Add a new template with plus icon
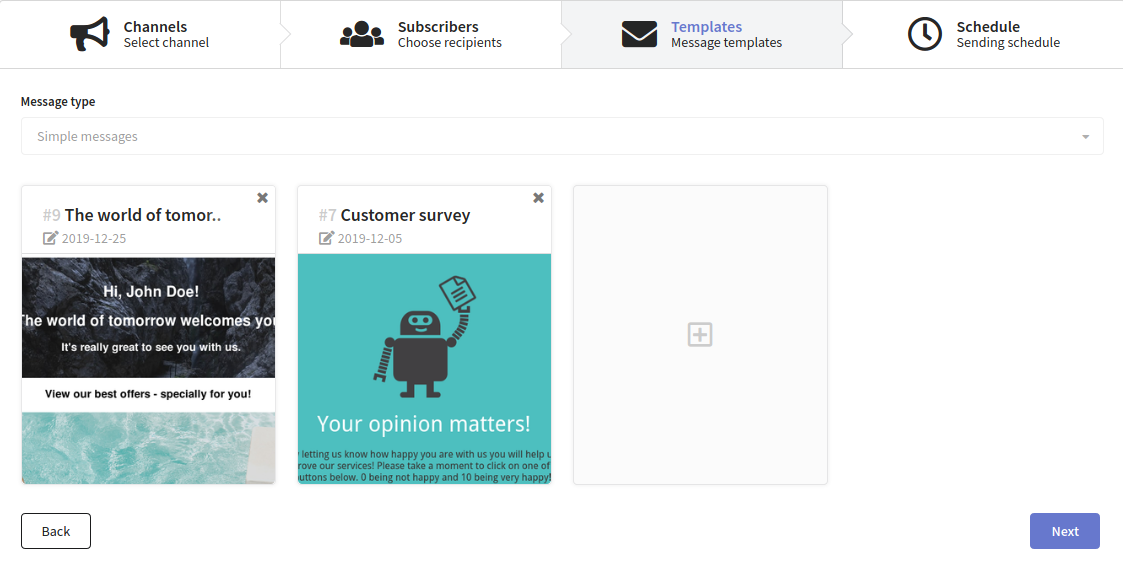The image size is (1123, 576). (700, 335)
